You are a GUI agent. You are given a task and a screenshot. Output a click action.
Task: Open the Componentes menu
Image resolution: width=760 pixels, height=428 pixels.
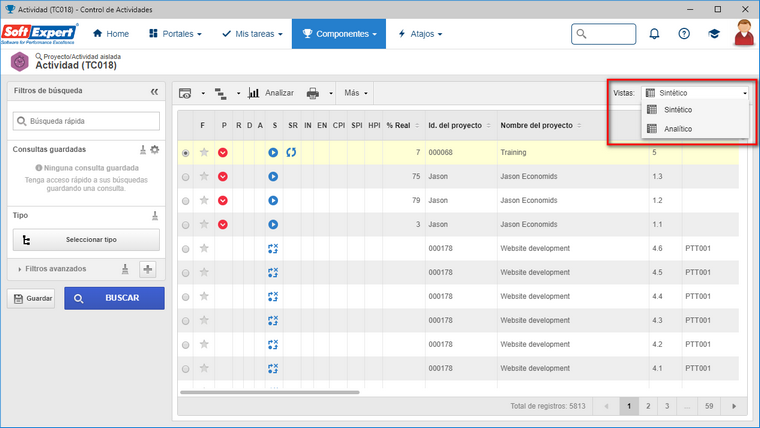coord(339,34)
